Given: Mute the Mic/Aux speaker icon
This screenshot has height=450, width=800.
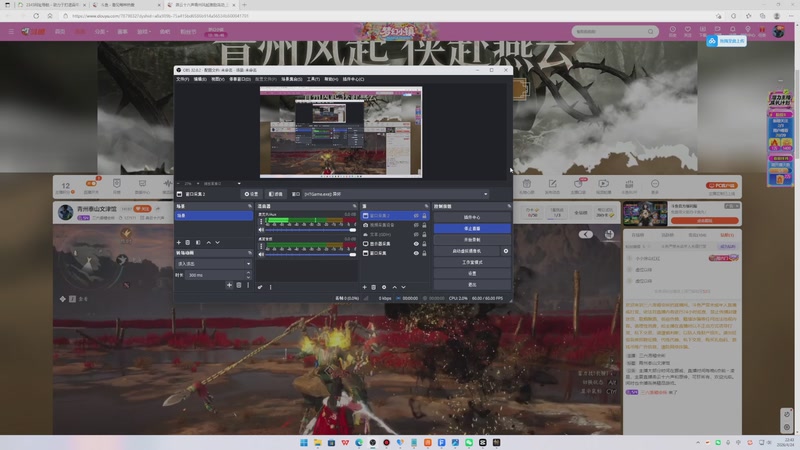Looking at the screenshot, I should 262,230.
